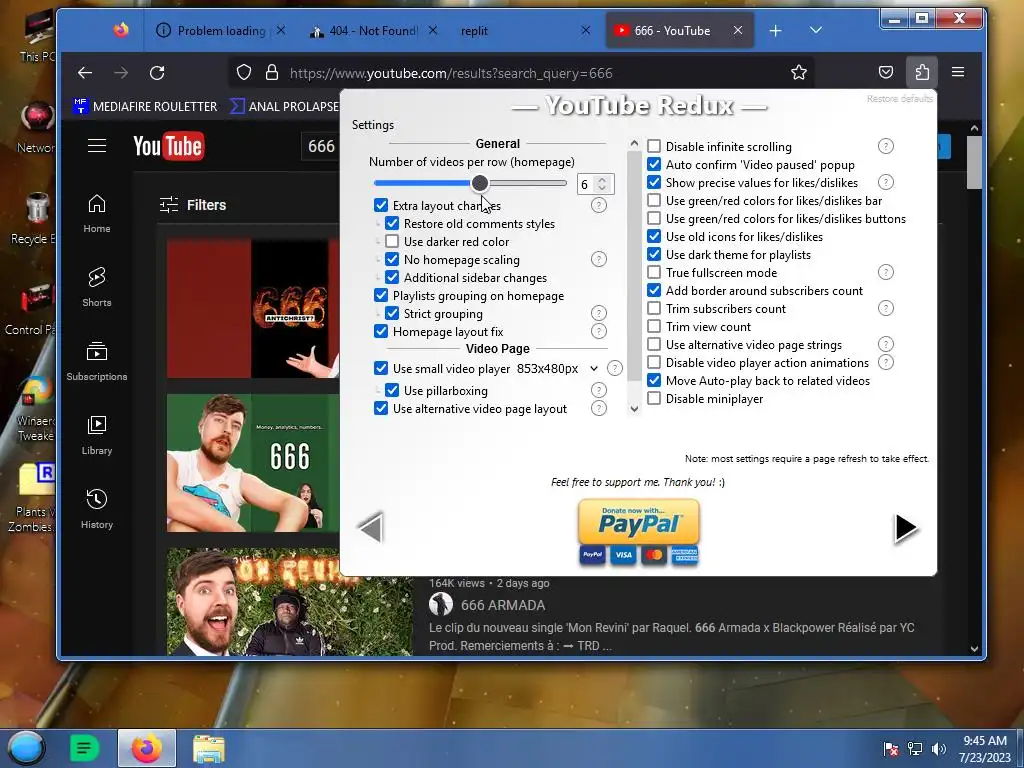Click help icon for Extra layout changes

pos(598,205)
